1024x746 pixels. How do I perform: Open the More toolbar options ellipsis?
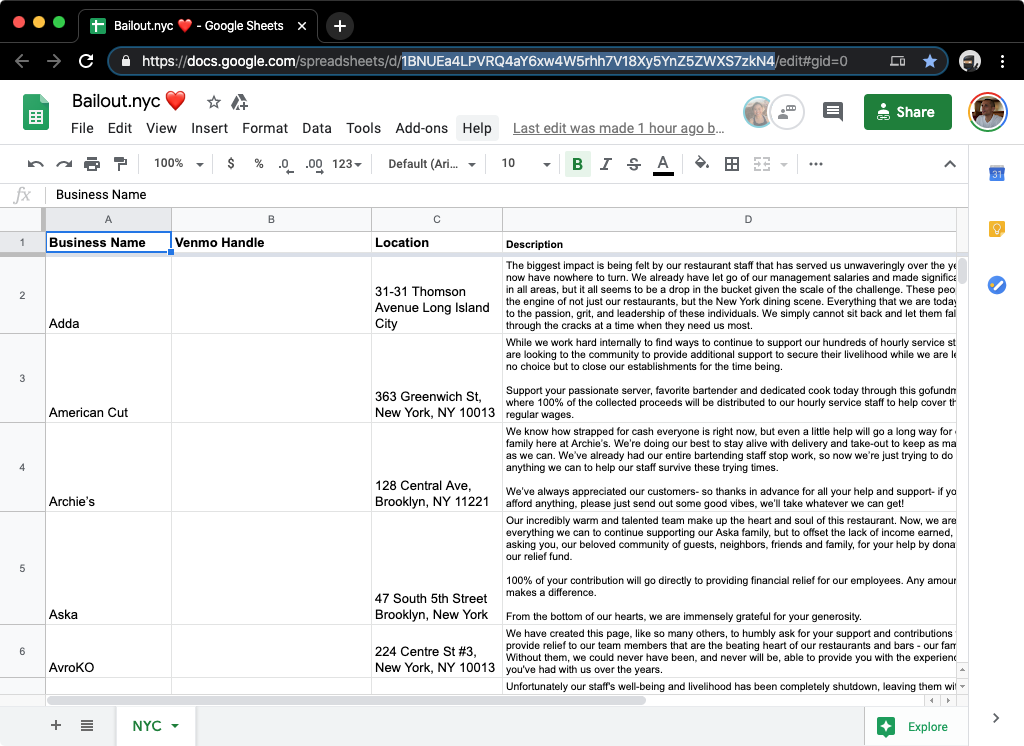[816, 164]
